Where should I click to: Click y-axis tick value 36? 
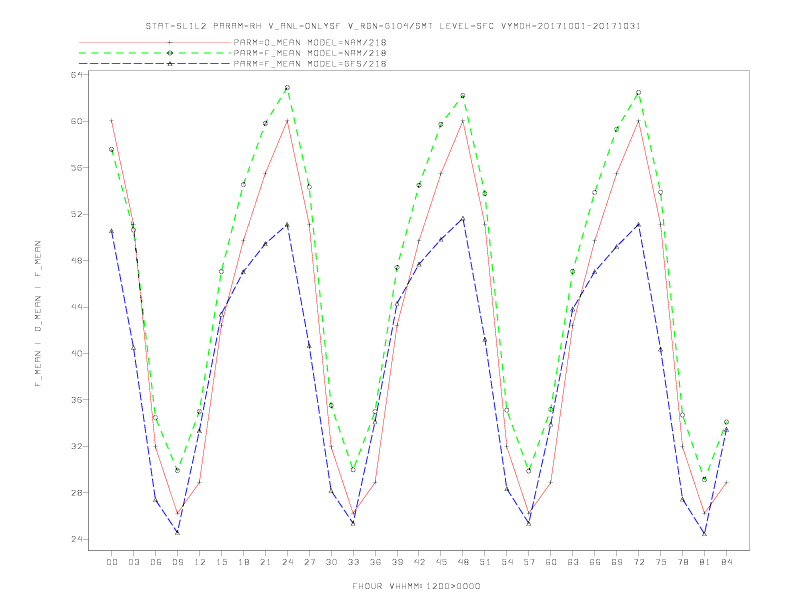coord(76,400)
